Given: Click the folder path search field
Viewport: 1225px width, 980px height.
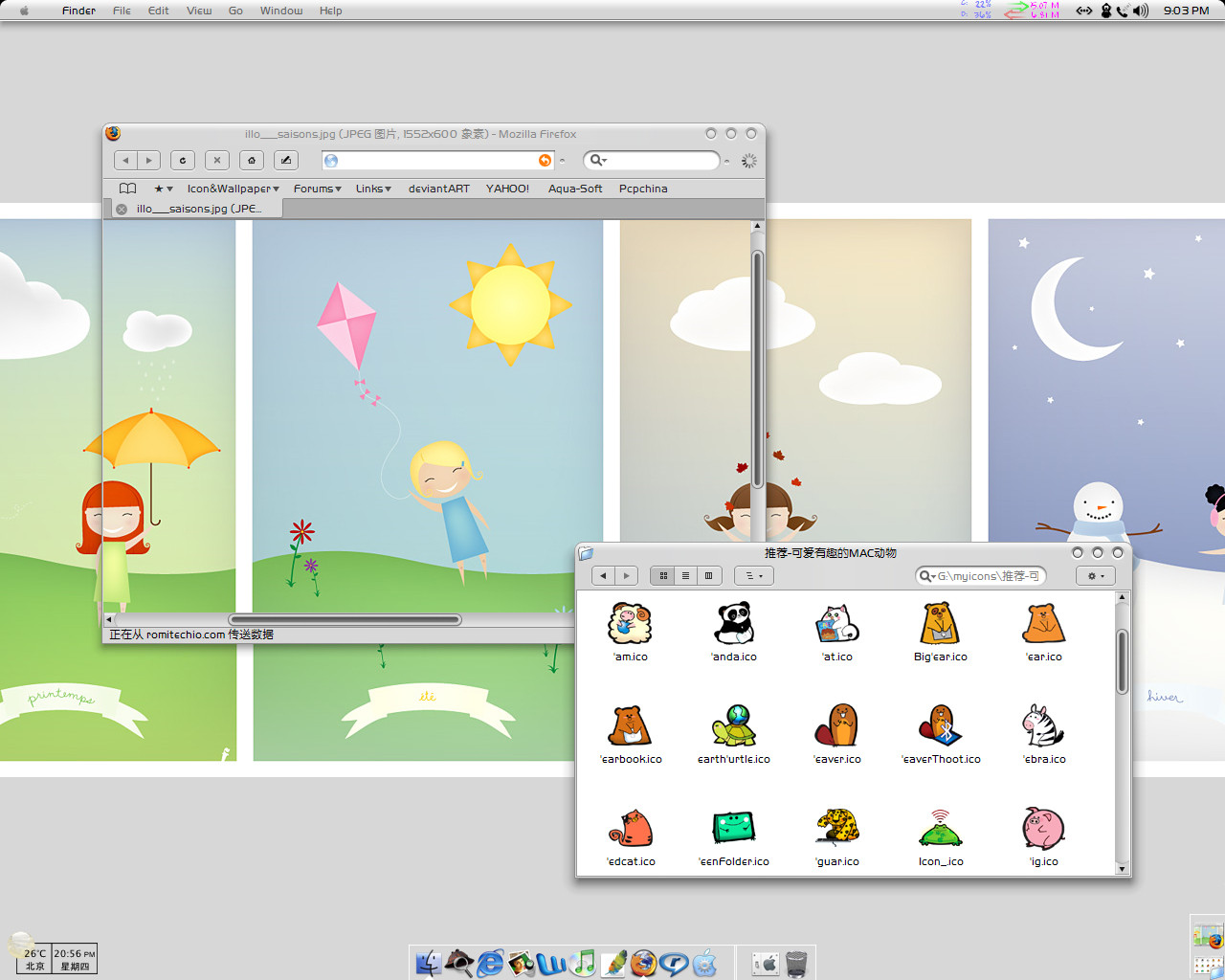Looking at the screenshot, I should [x=981, y=576].
